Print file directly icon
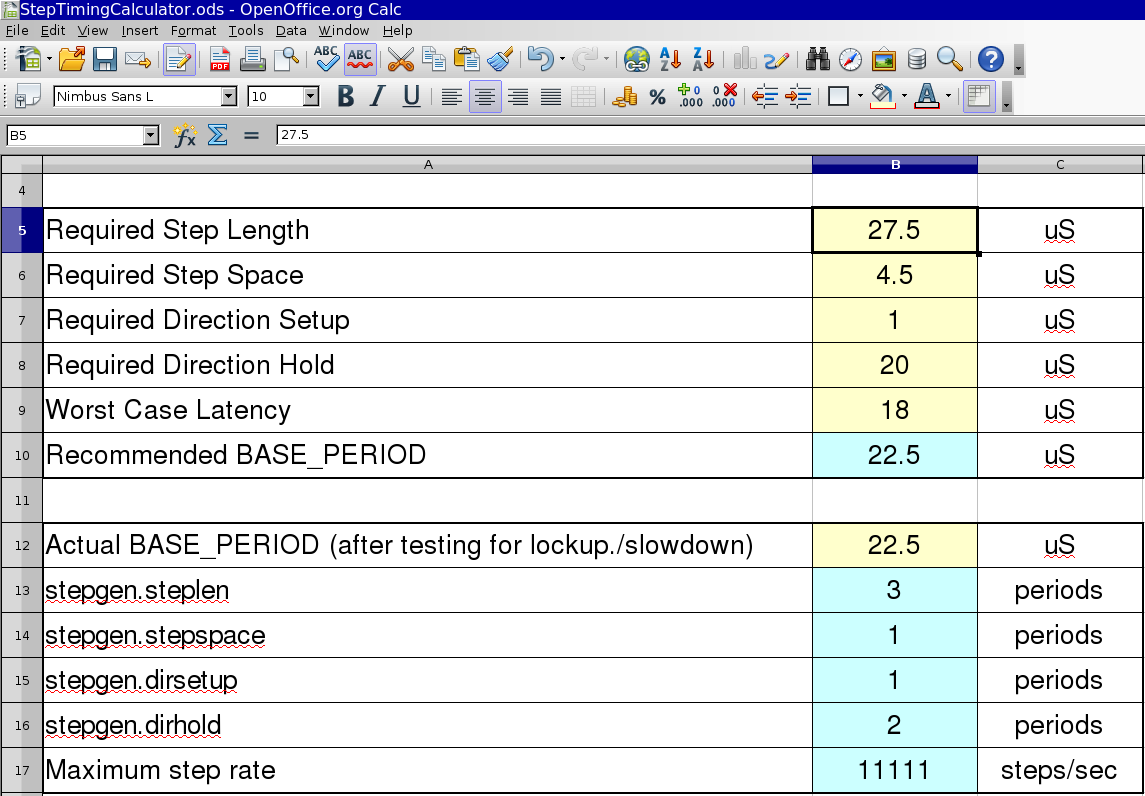This screenshot has height=796, width=1145. pyautogui.click(x=252, y=59)
